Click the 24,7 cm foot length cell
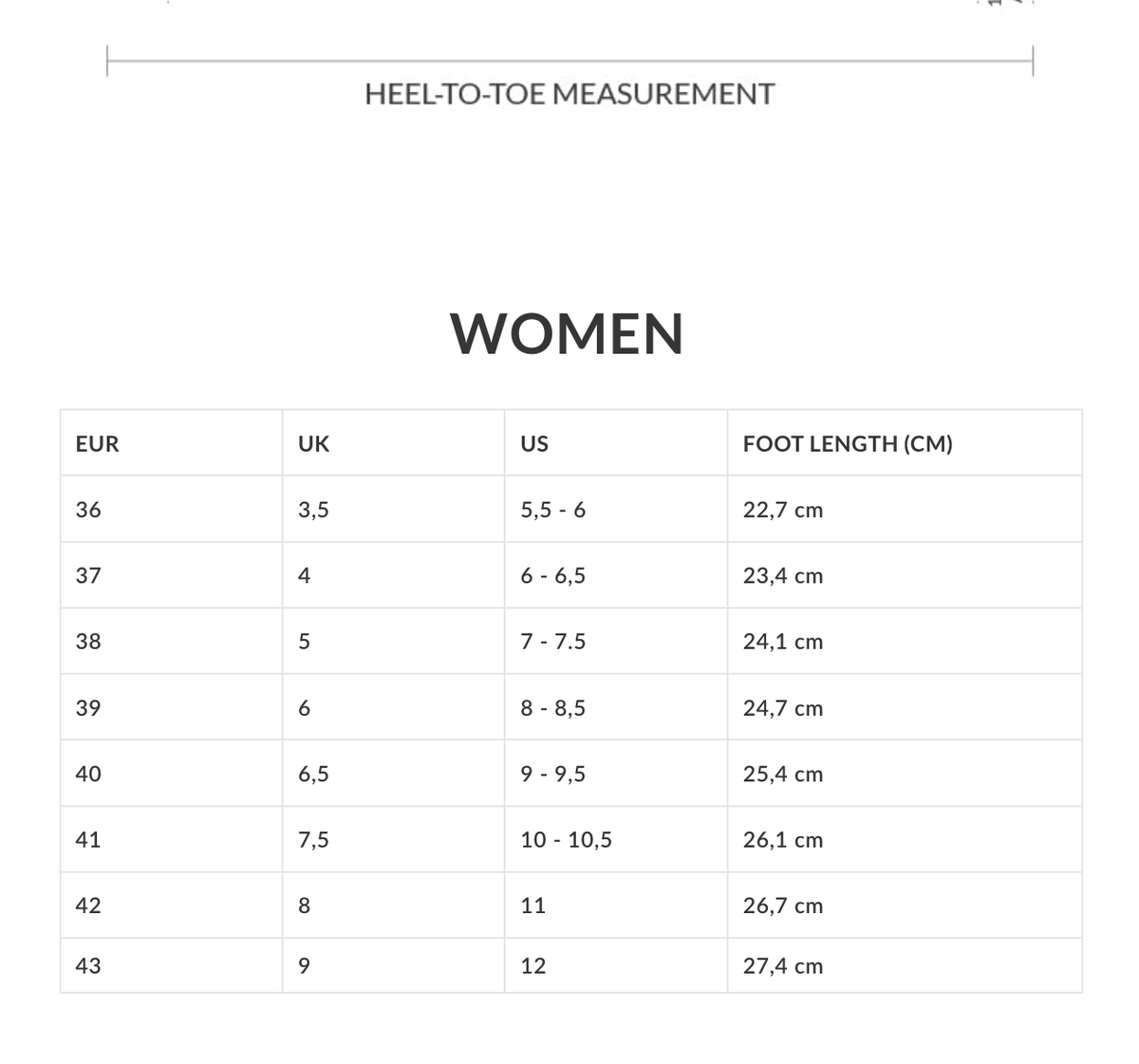Screen dimensions: 1139x1064 point(905,707)
